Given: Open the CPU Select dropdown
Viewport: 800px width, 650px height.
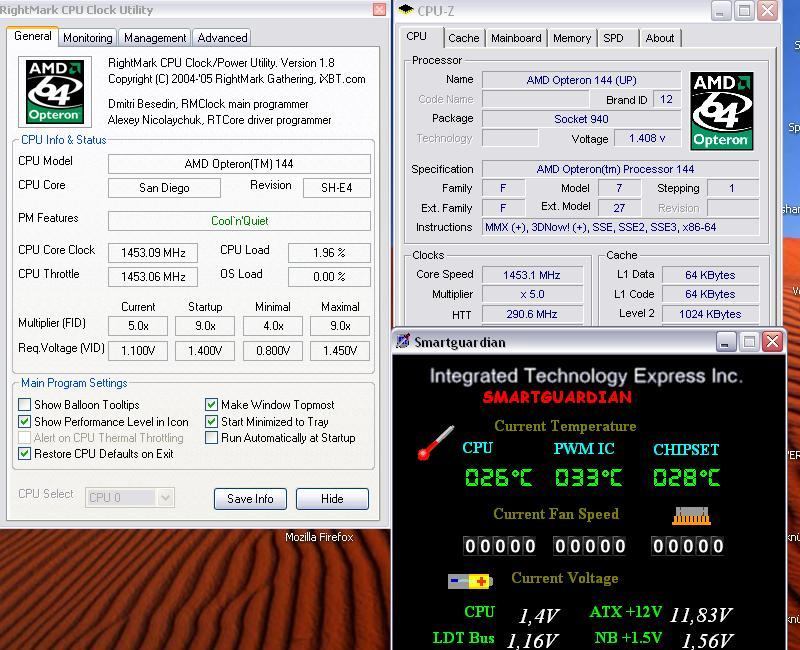Looking at the screenshot, I should point(130,497).
